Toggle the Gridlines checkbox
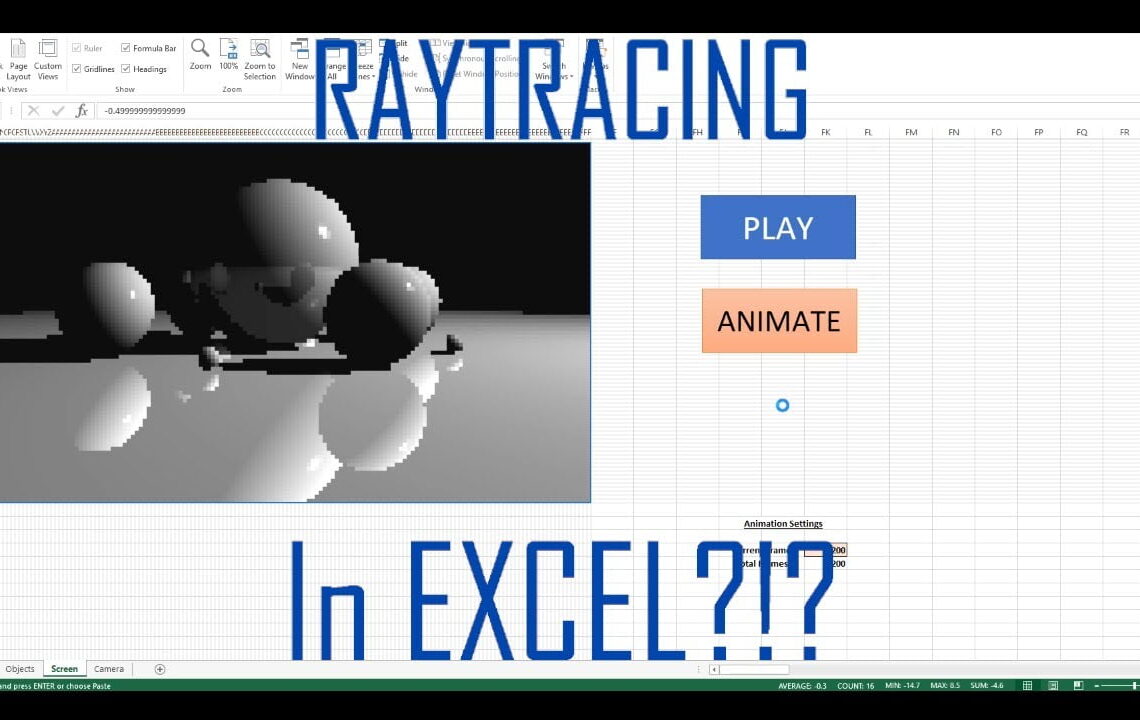This screenshot has width=1140, height=720. pos(76,68)
